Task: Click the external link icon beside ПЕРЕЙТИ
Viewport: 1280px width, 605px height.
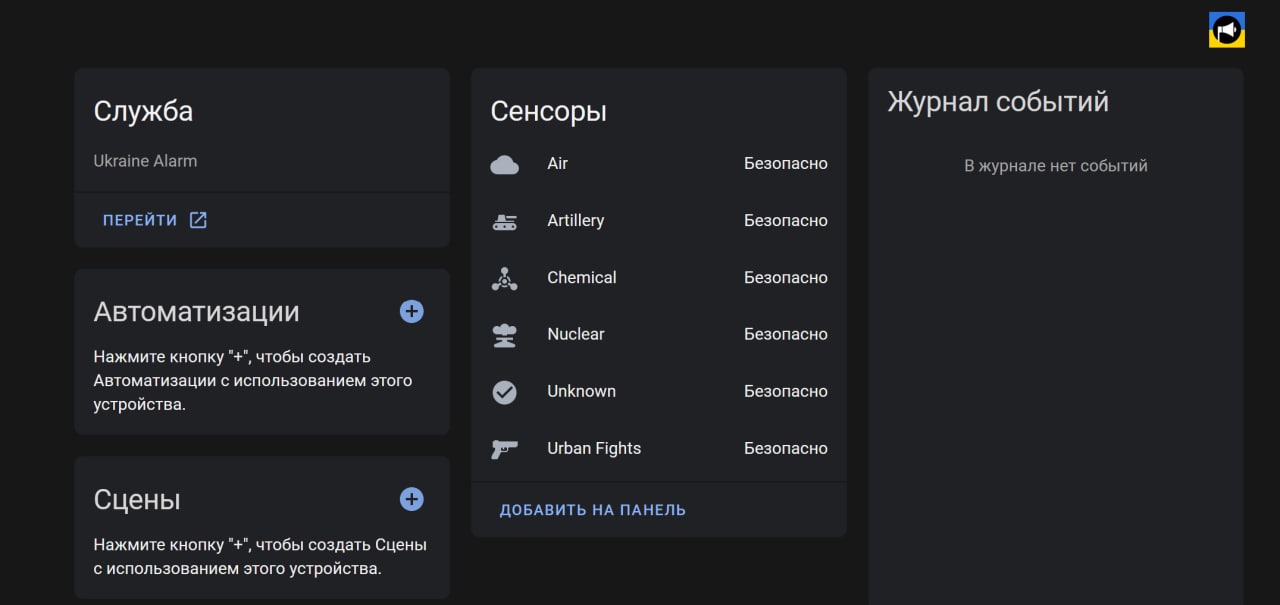Action: [198, 220]
